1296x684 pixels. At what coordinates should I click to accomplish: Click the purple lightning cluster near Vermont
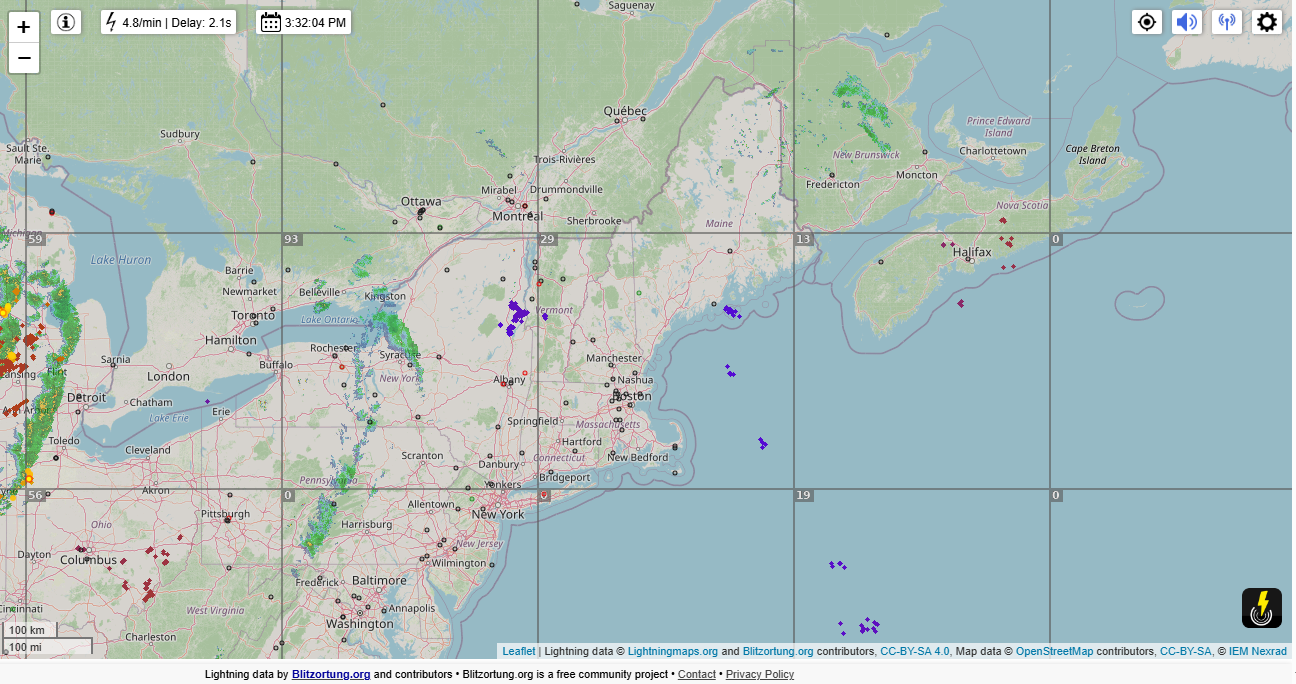[x=518, y=314]
